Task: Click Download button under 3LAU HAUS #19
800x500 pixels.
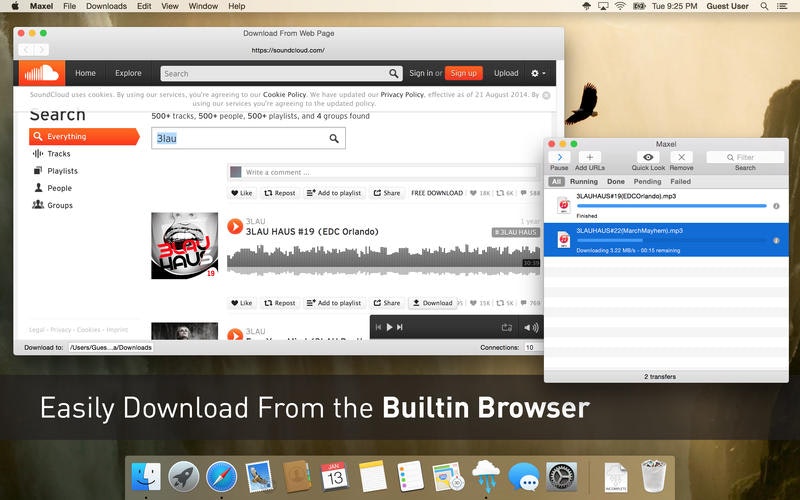Action: coord(433,303)
